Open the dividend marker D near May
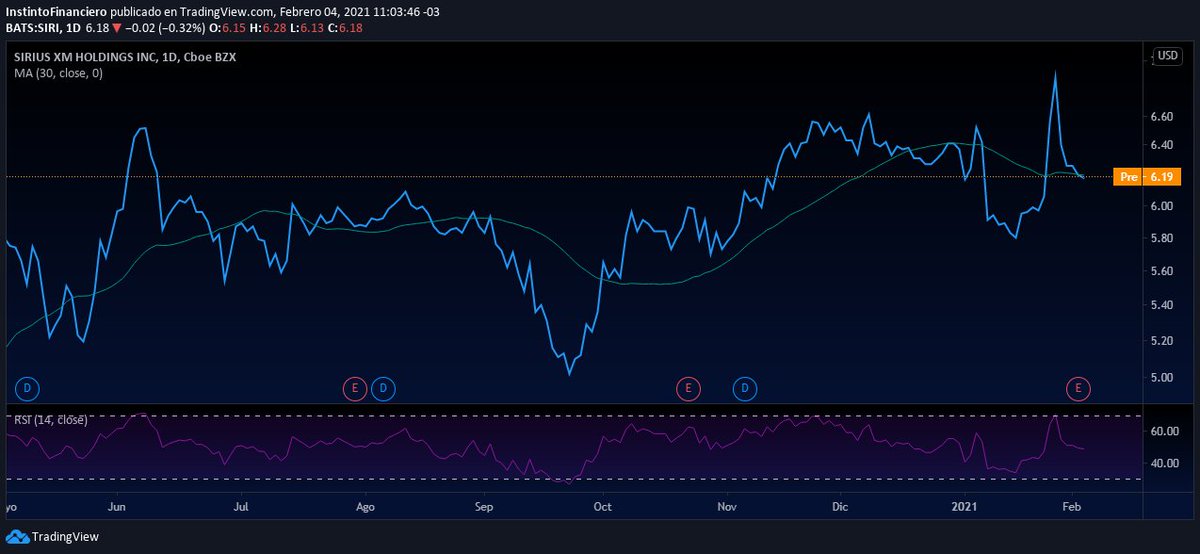 (x=27, y=387)
